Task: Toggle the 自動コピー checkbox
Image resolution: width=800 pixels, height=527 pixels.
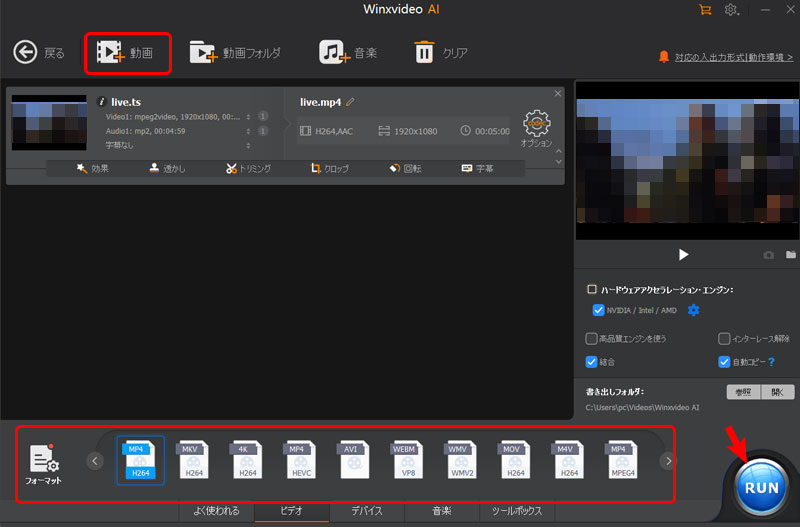Action: (x=723, y=362)
